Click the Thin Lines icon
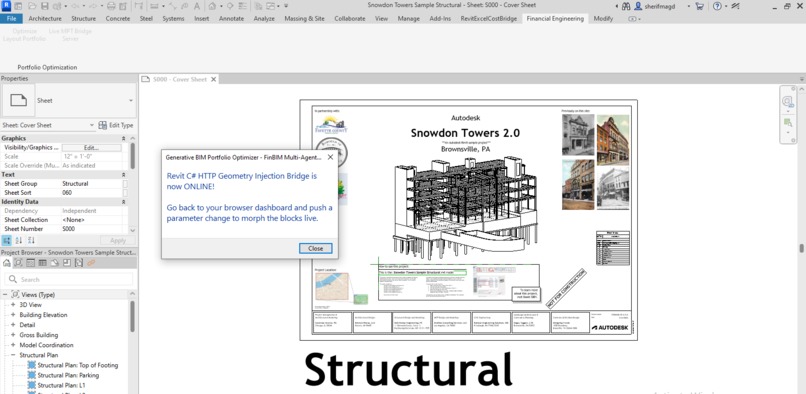Viewport: 806px width, 394px height. click(x=243, y=6)
